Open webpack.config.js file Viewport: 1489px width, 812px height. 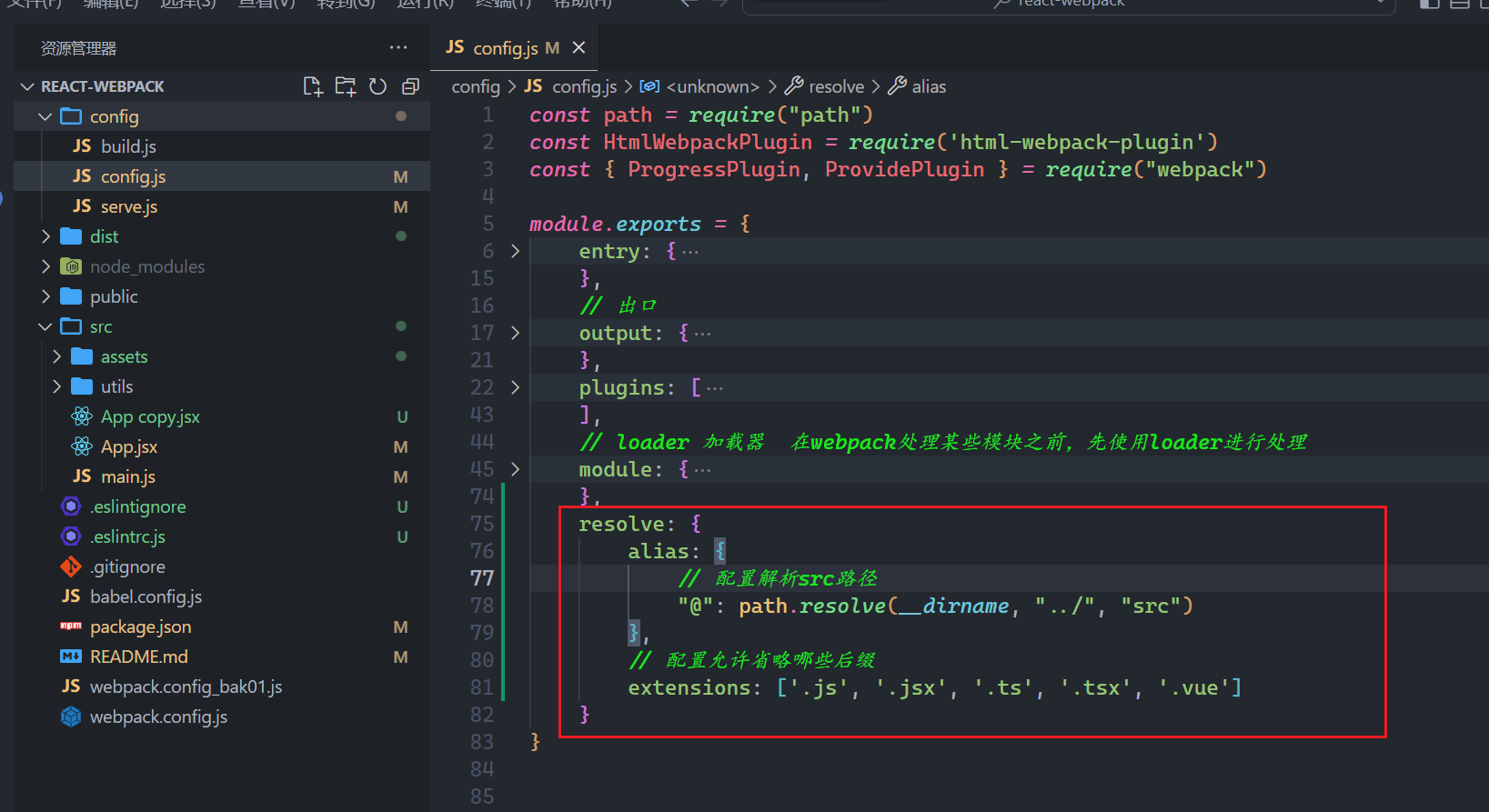pyautogui.click(x=222, y=717)
